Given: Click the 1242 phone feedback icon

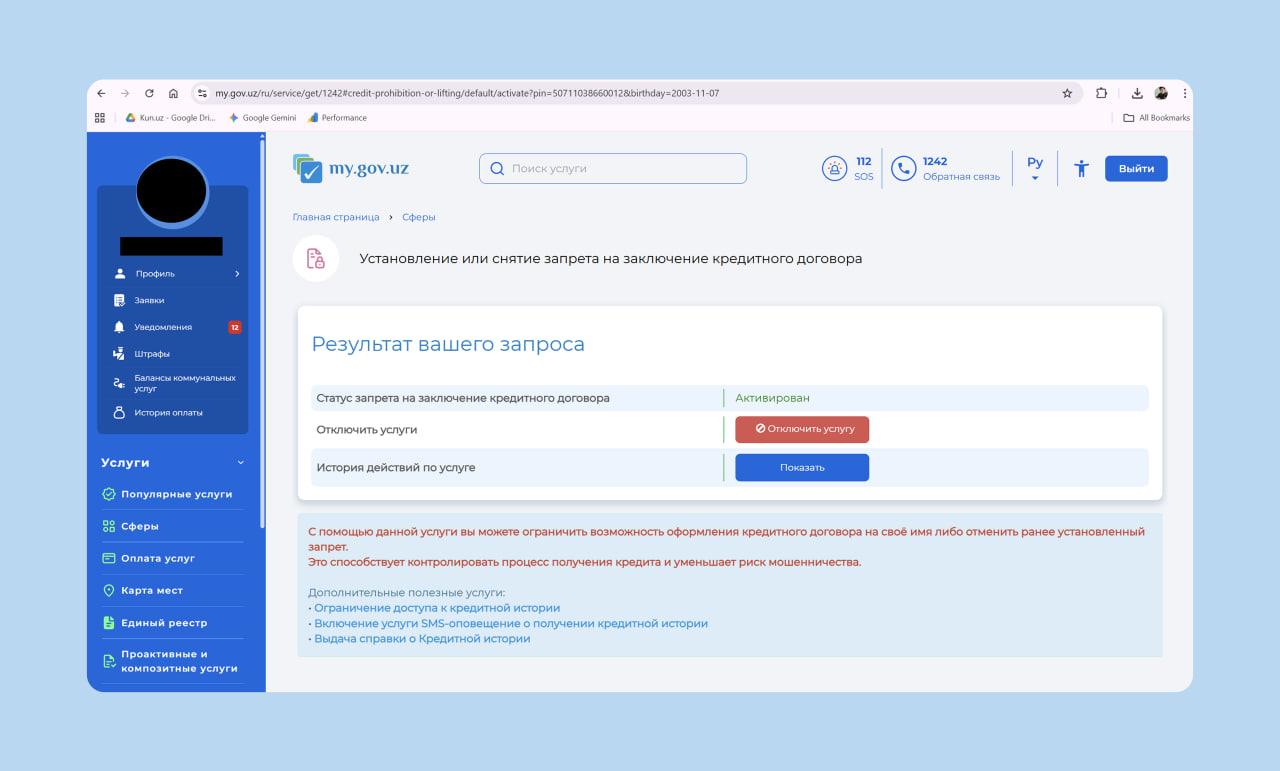Looking at the screenshot, I should pos(903,169).
